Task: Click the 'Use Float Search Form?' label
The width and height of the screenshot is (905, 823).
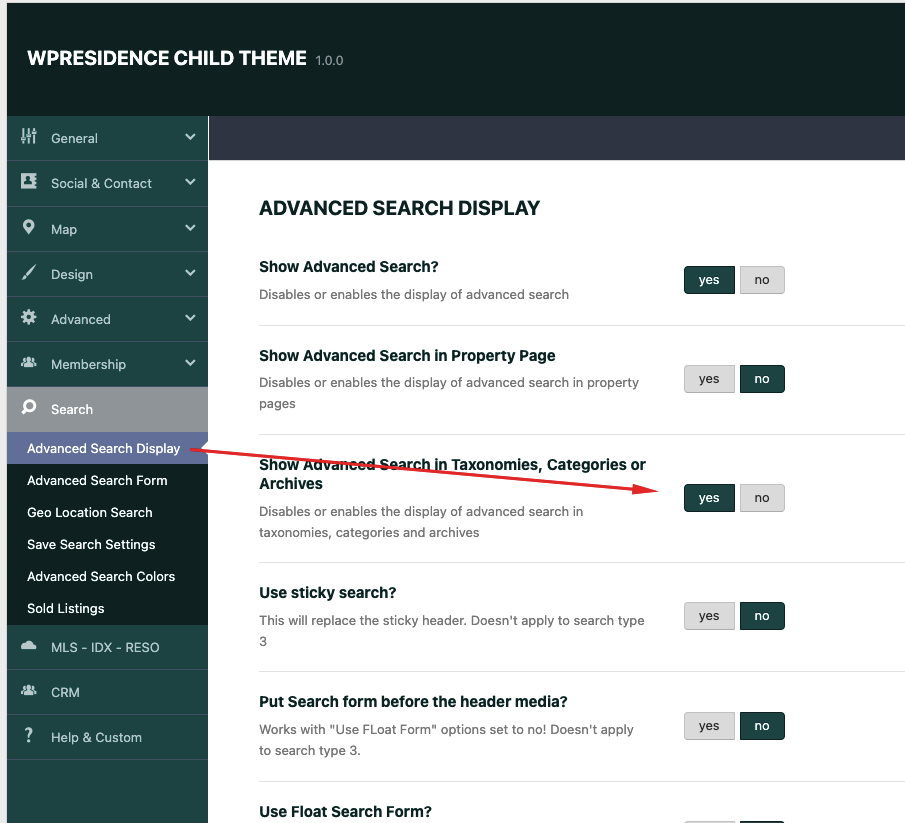Action: coord(345,811)
